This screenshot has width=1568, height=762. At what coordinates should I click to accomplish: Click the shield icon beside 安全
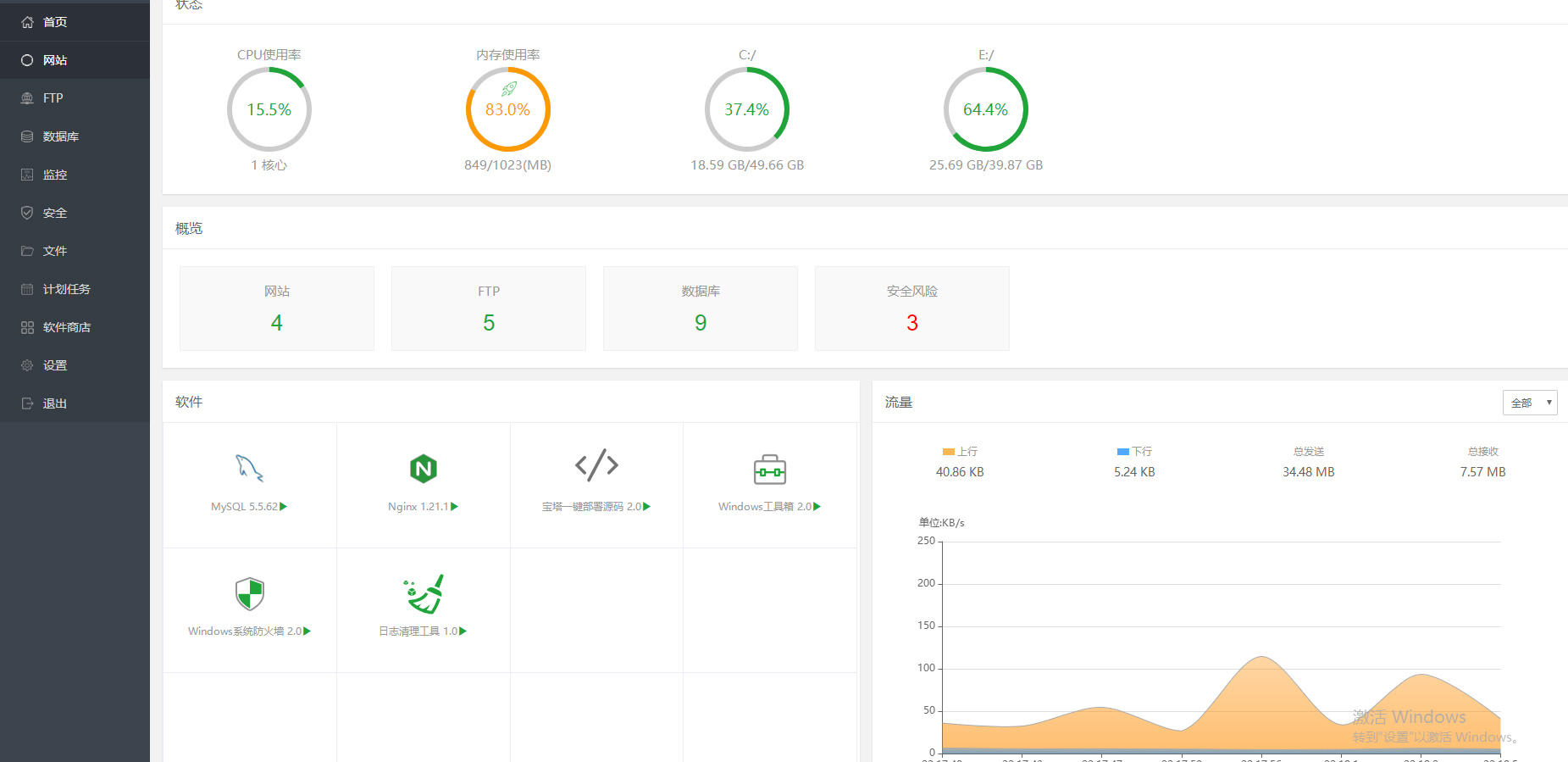pos(27,213)
